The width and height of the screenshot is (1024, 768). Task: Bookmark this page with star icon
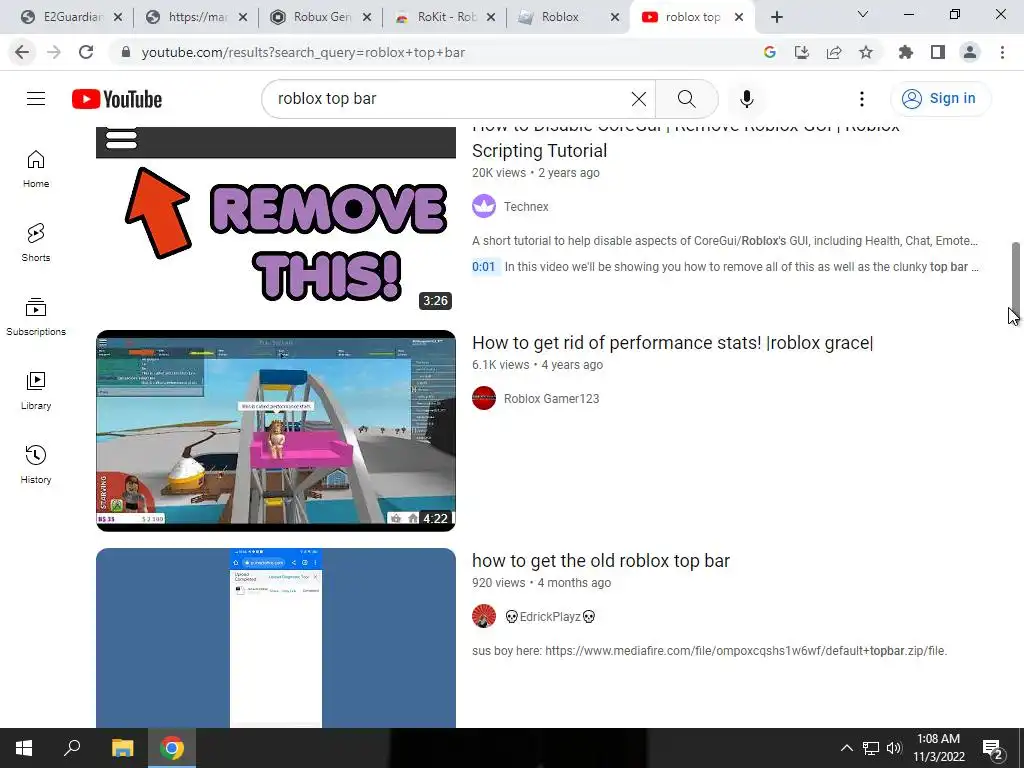[x=866, y=52]
